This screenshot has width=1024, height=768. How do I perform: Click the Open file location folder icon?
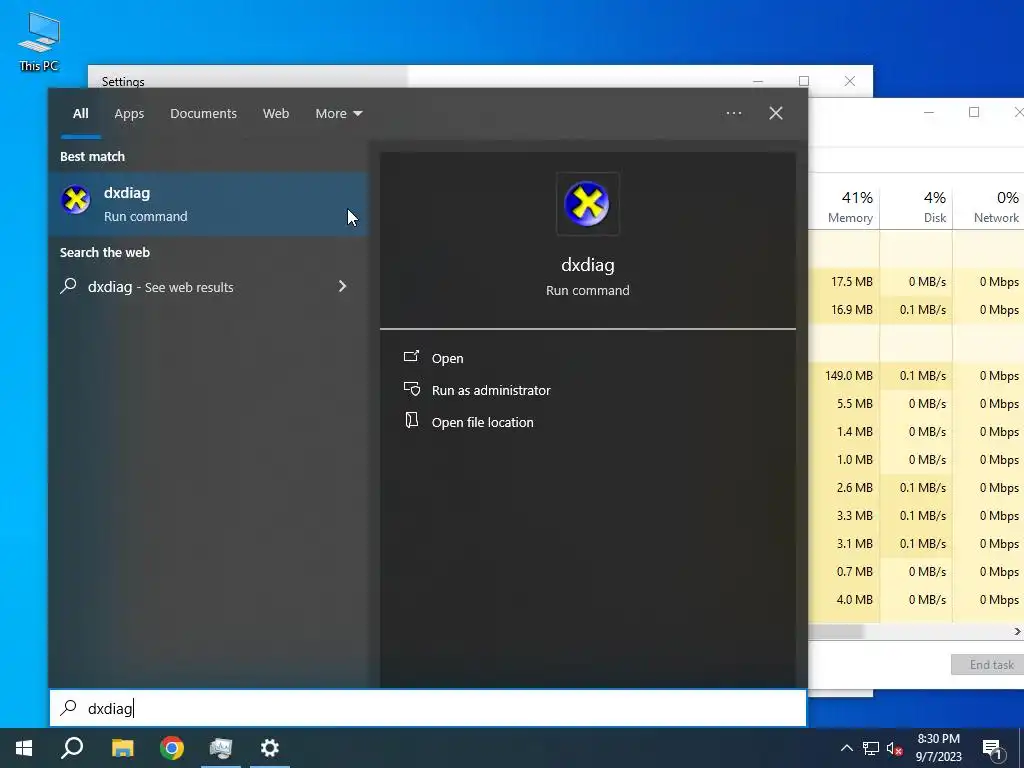(411, 421)
